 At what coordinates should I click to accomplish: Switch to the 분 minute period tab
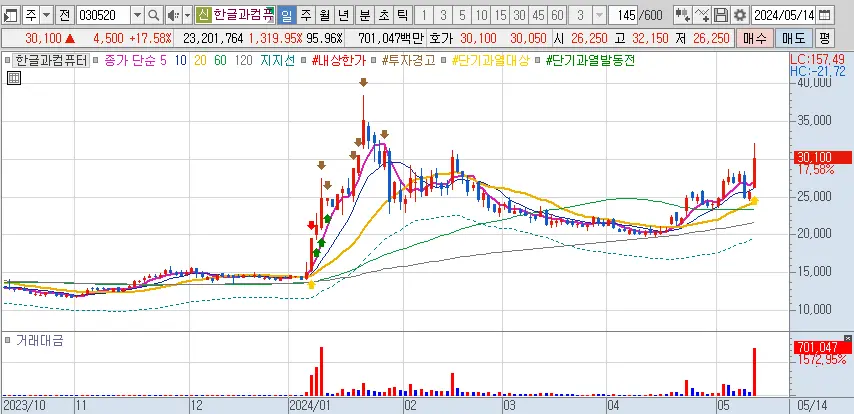pos(364,15)
